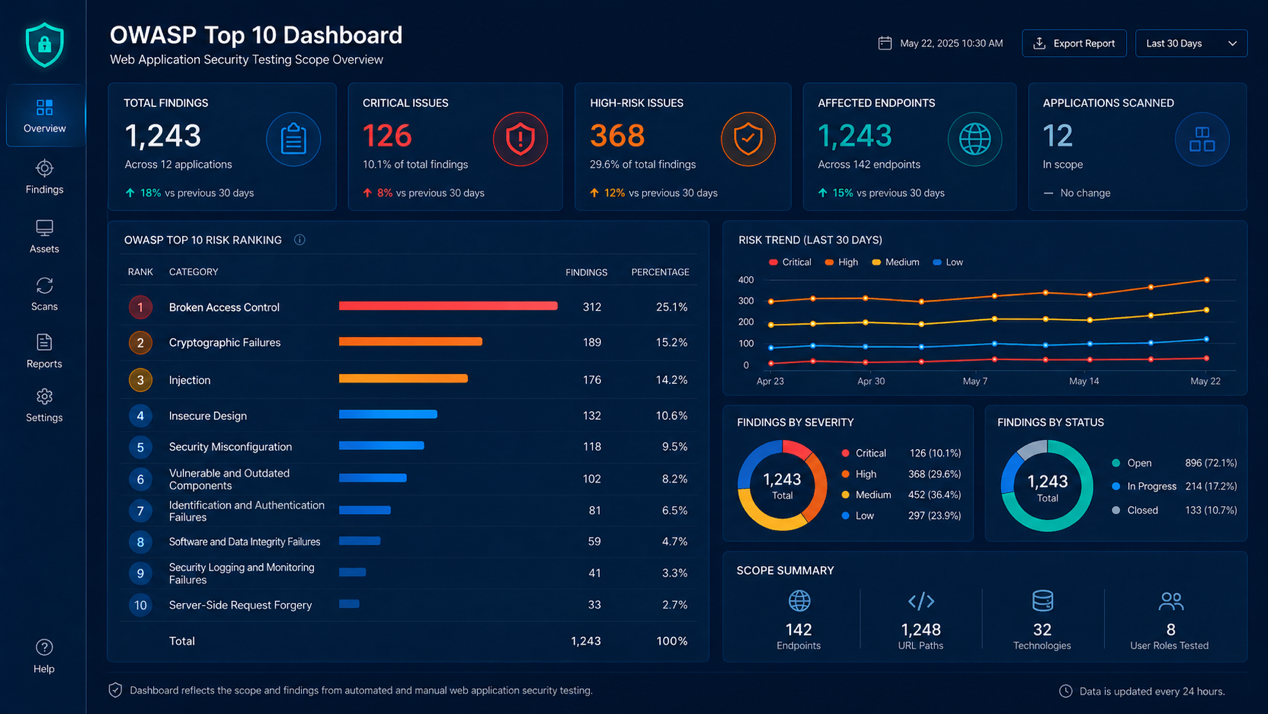Click the calendar icon beside the date
1268x714 pixels.
tap(885, 43)
